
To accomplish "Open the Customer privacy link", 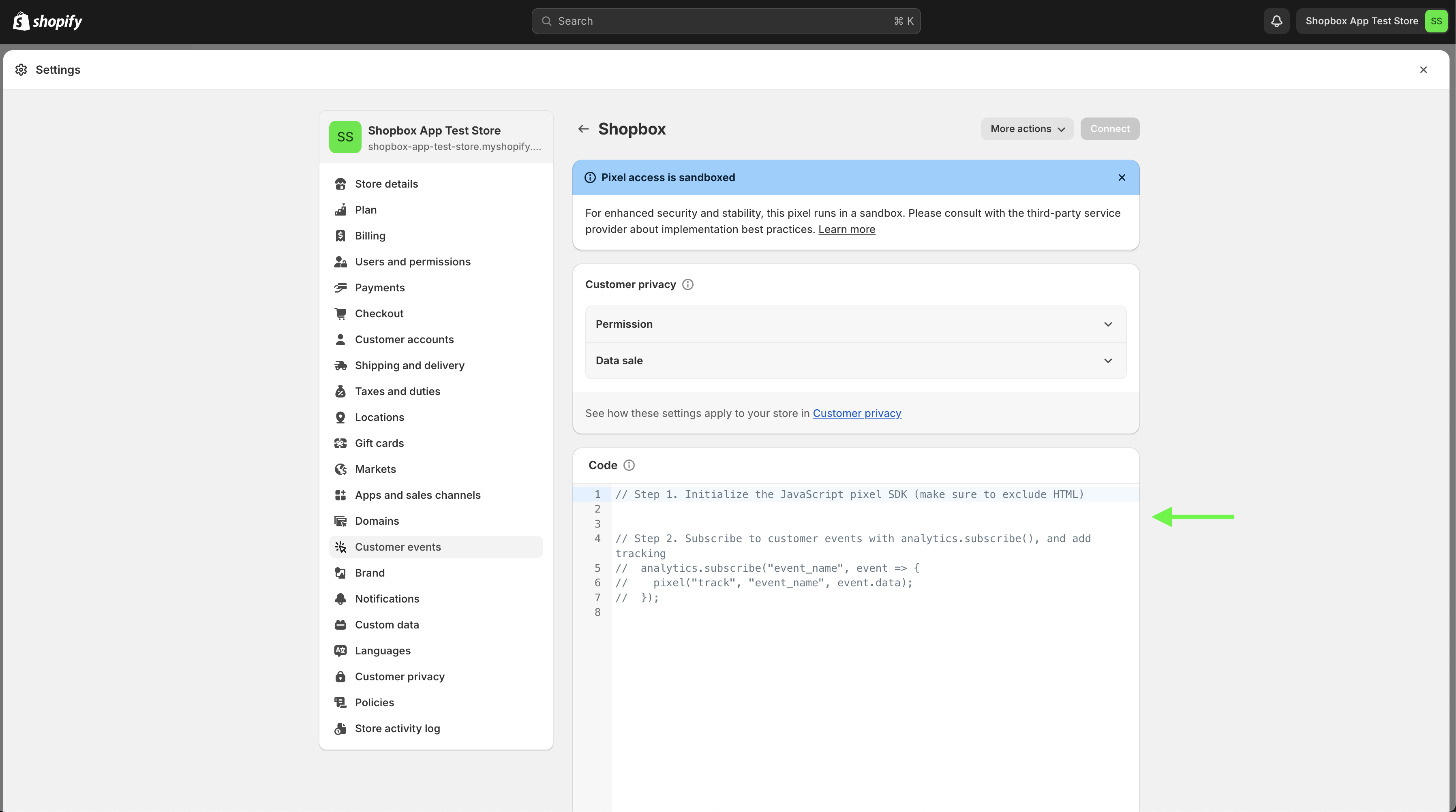I will click(856, 413).
